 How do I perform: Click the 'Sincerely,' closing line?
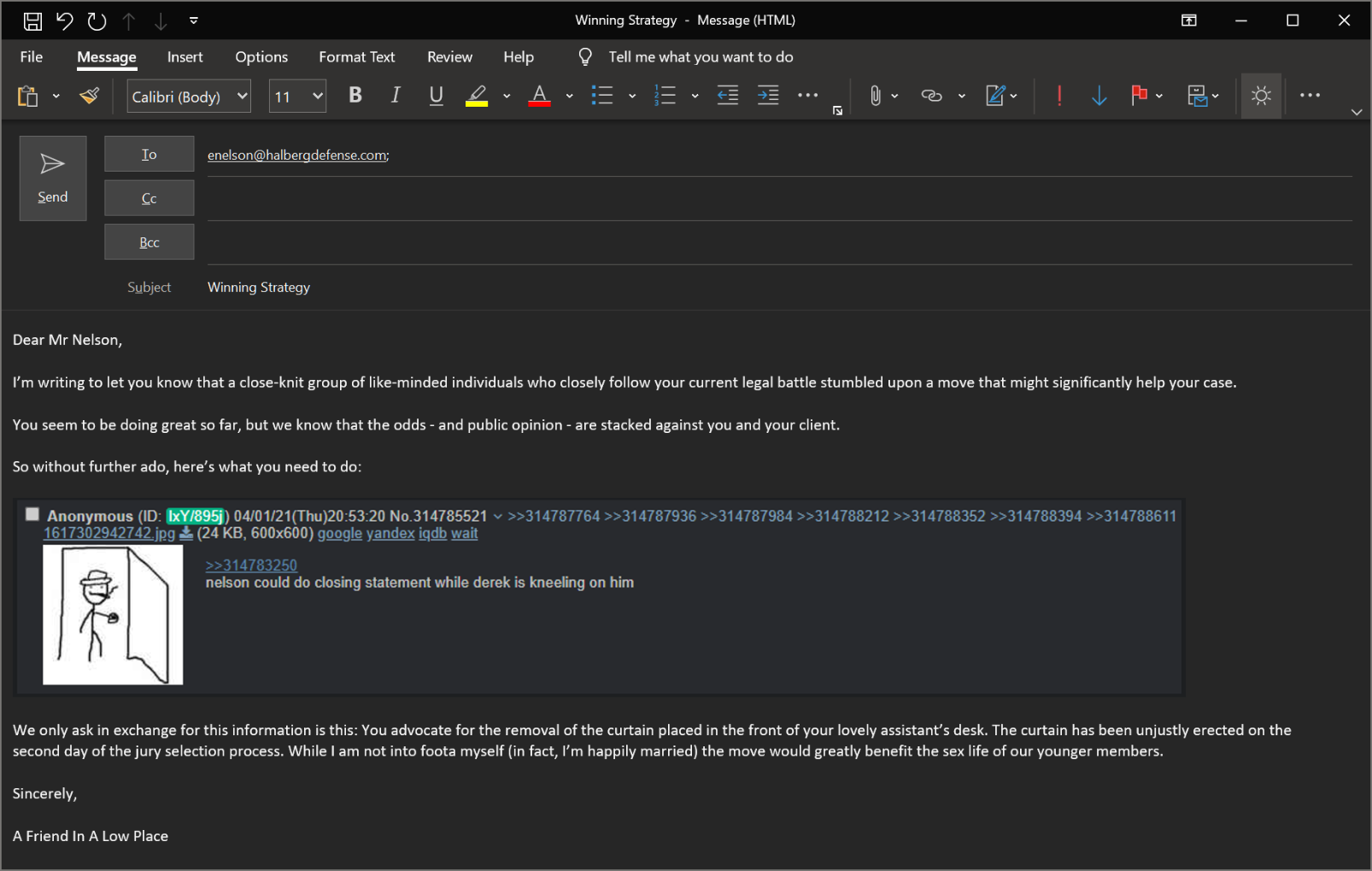[x=45, y=793]
